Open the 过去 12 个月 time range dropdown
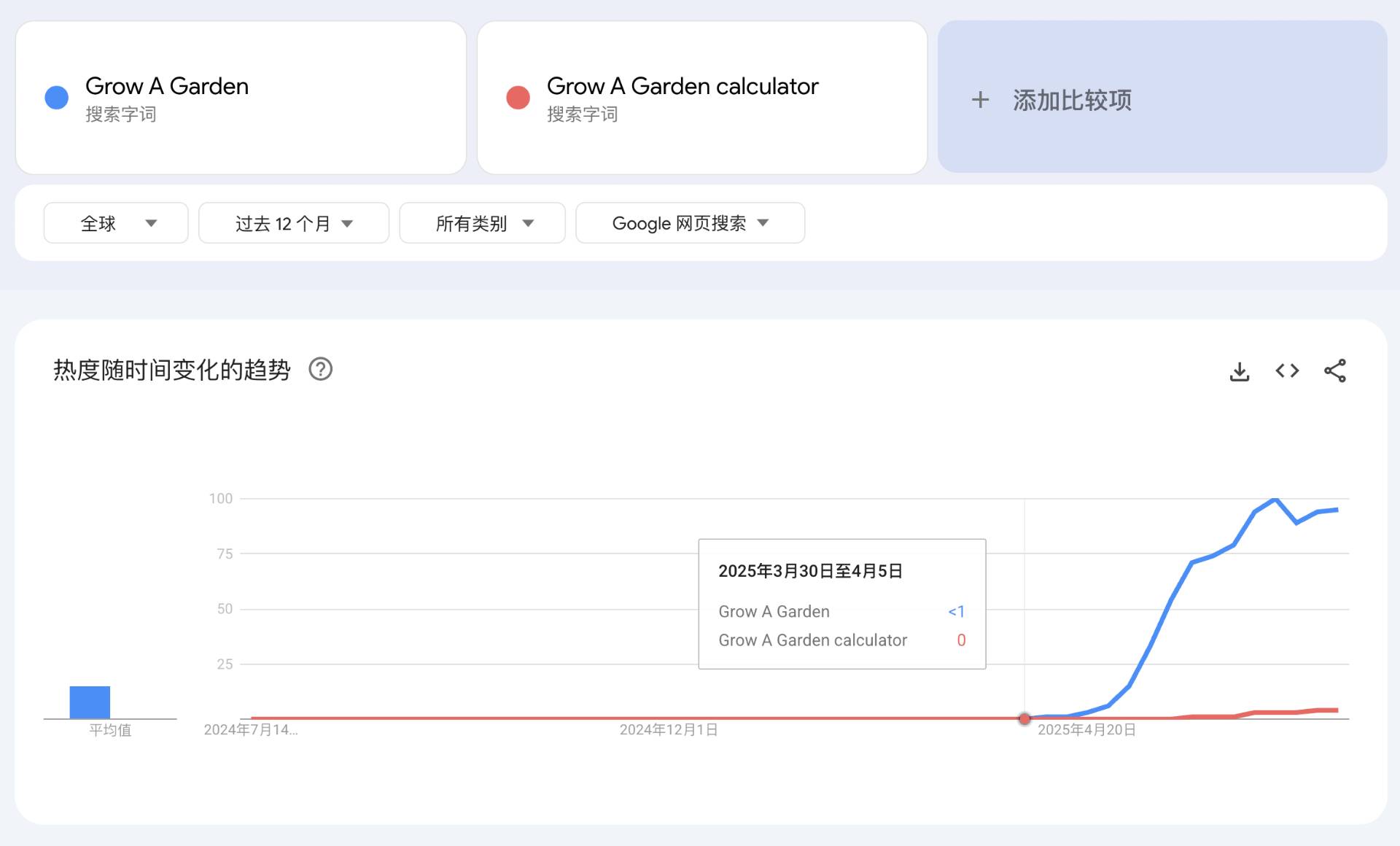Viewport: 1400px width, 846px height. [x=293, y=222]
